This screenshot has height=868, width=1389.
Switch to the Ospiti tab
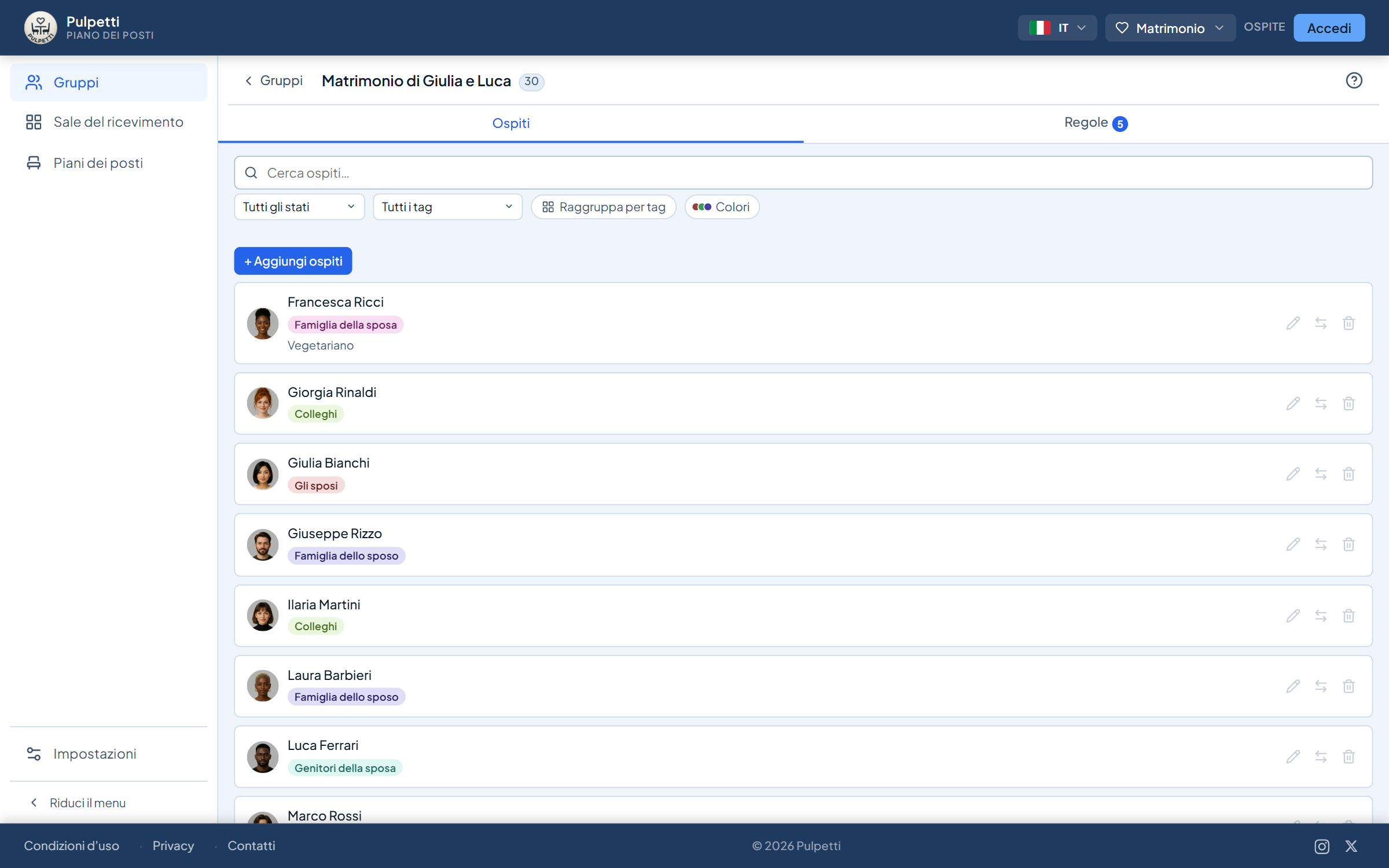(510, 123)
